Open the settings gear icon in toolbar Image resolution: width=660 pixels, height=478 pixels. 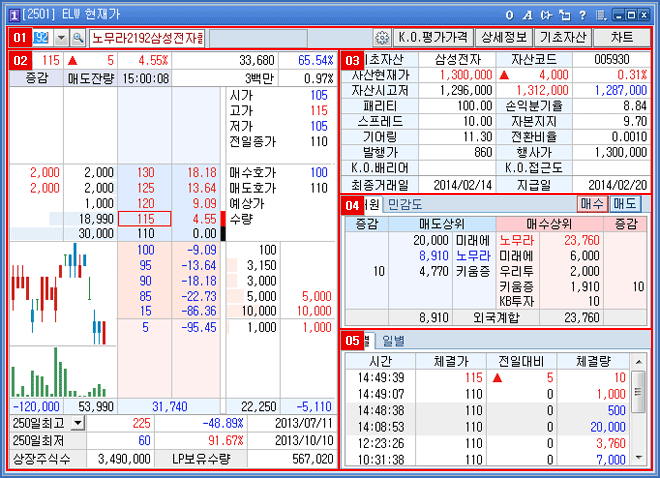point(380,38)
